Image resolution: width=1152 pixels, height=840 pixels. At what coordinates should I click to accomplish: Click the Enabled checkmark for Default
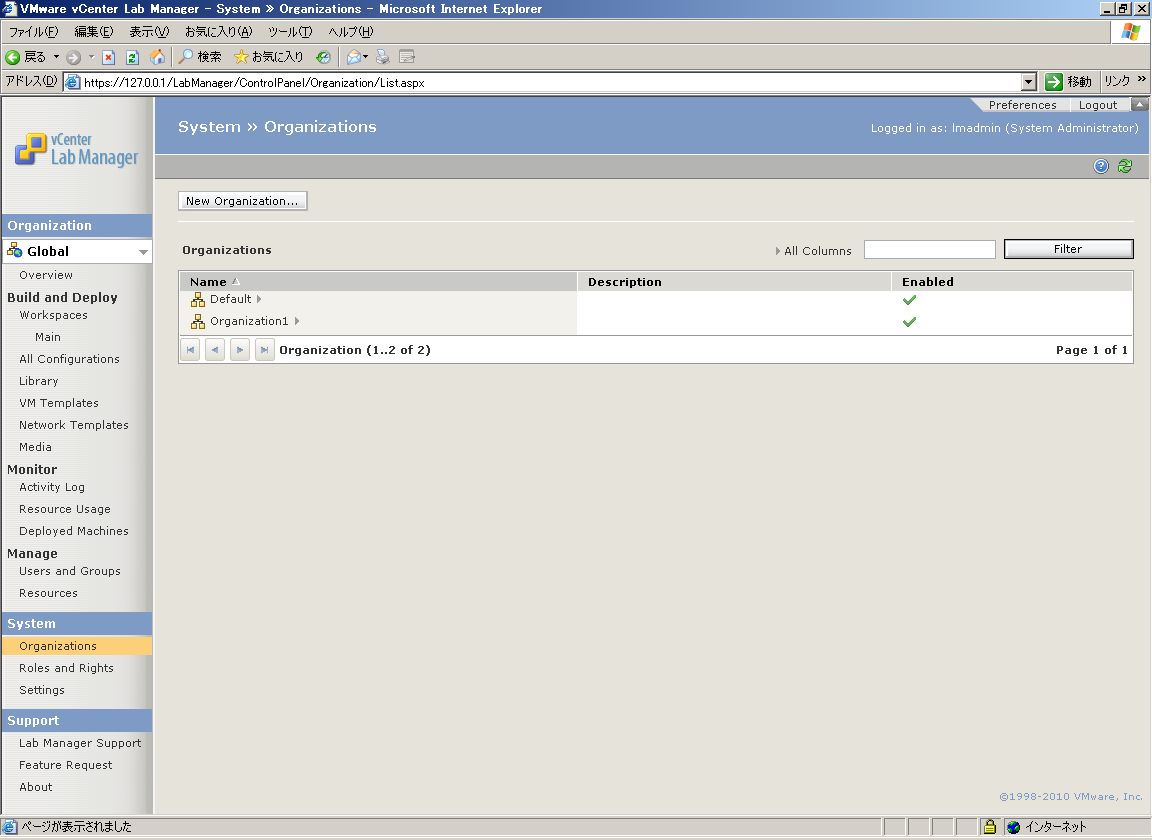point(910,300)
